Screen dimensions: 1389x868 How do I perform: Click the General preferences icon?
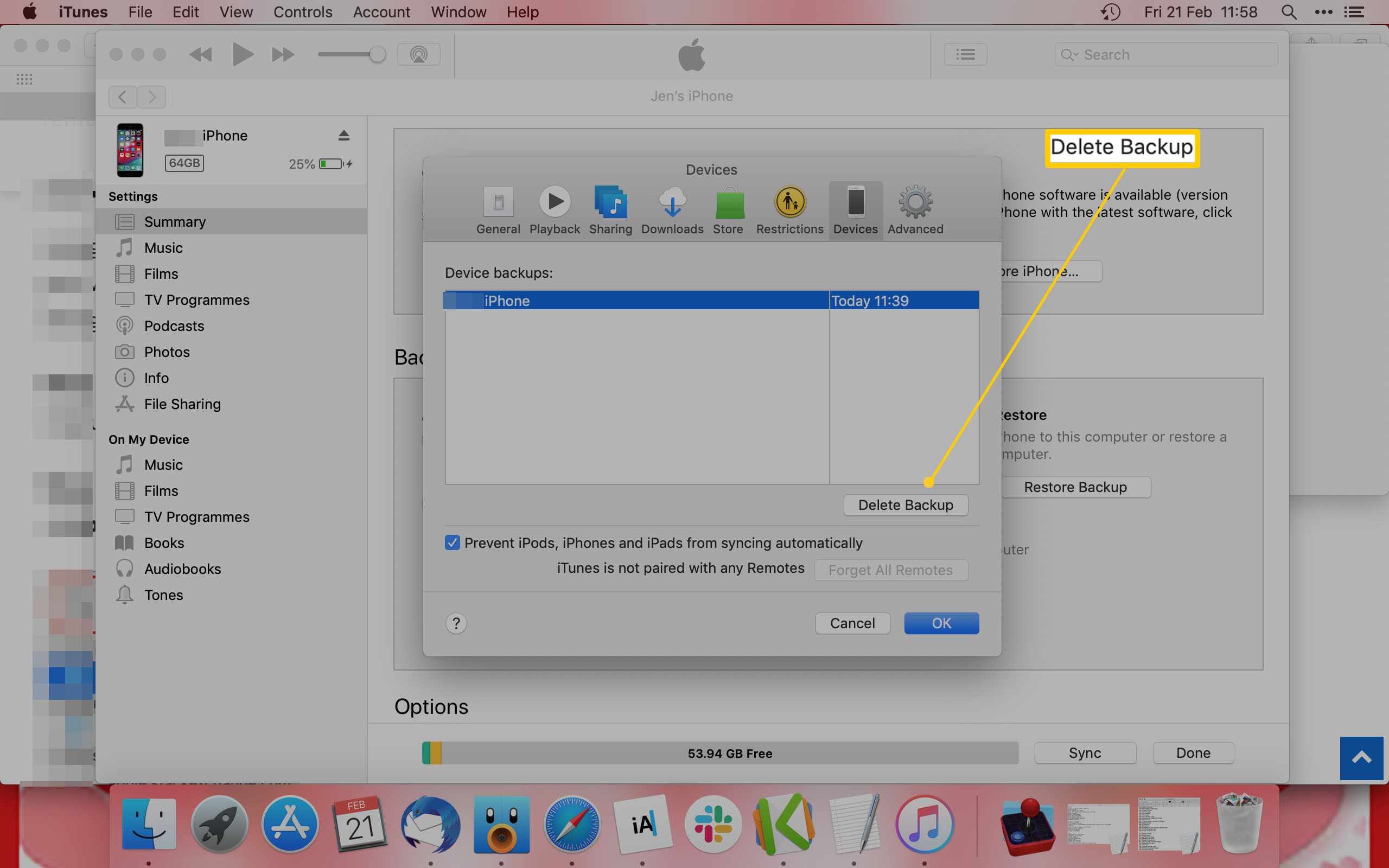497,209
